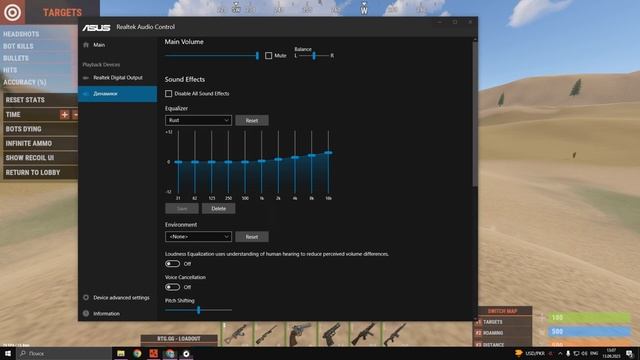The width and height of the screenshot is (640, 360).
Task: Open Information page
Action: pos(106,313)
